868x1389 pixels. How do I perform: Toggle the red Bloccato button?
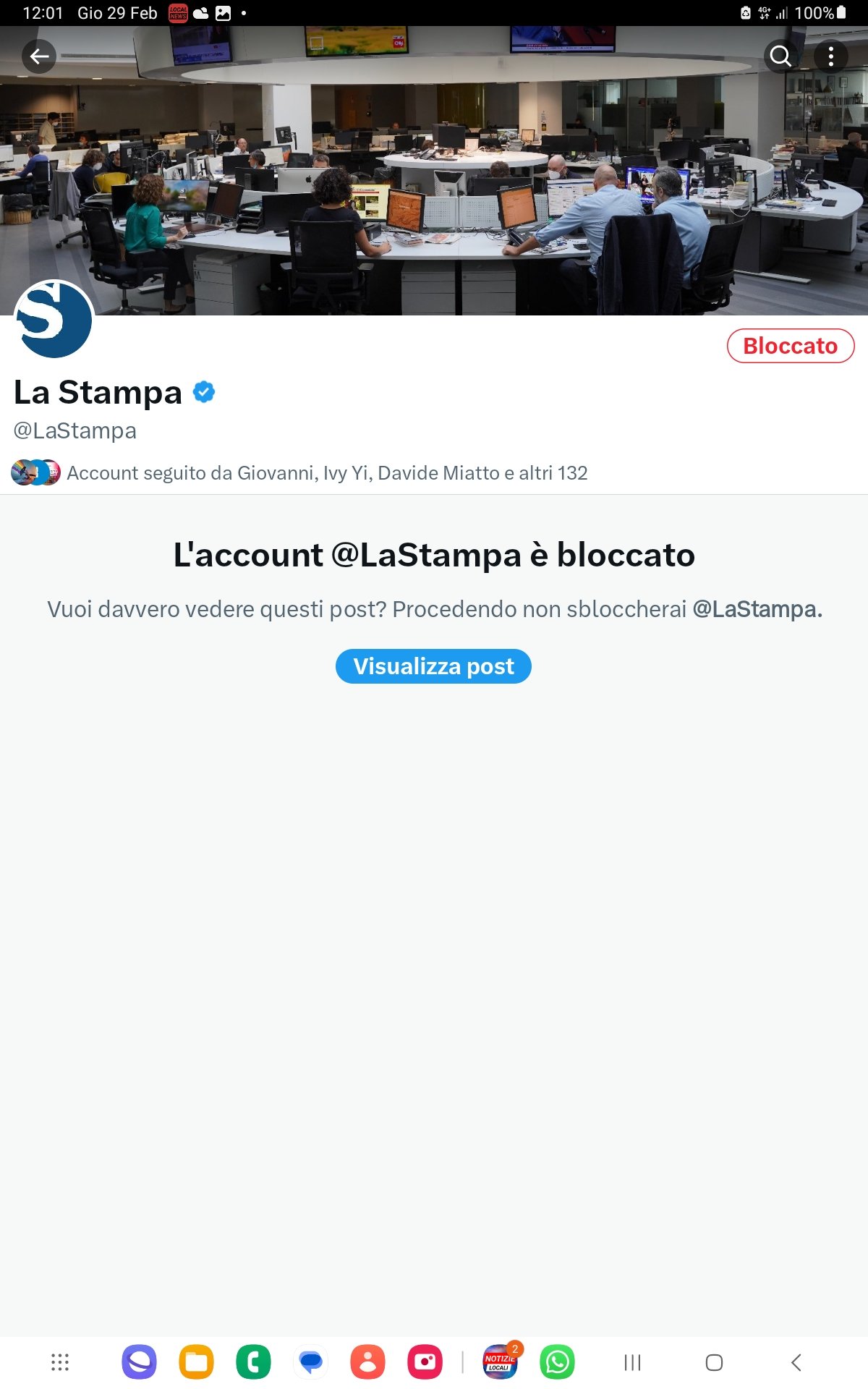coord(791,346)
